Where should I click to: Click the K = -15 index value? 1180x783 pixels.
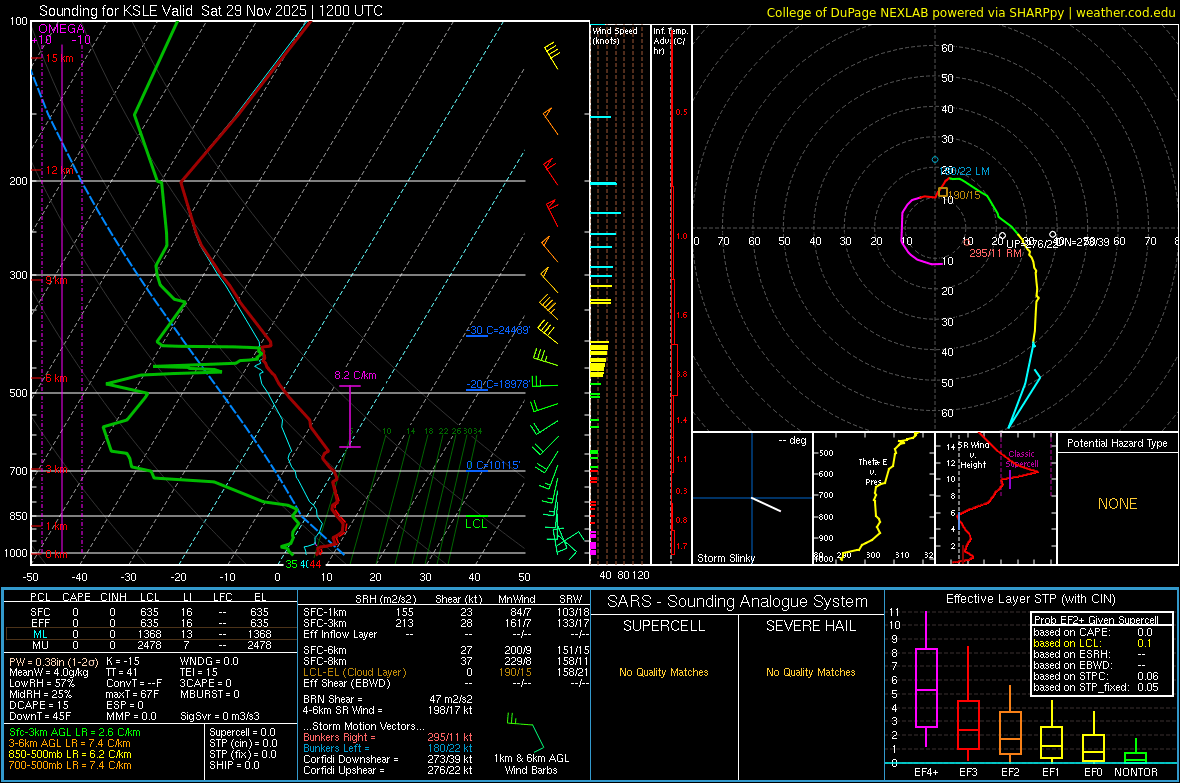click(x=123, y=661)
